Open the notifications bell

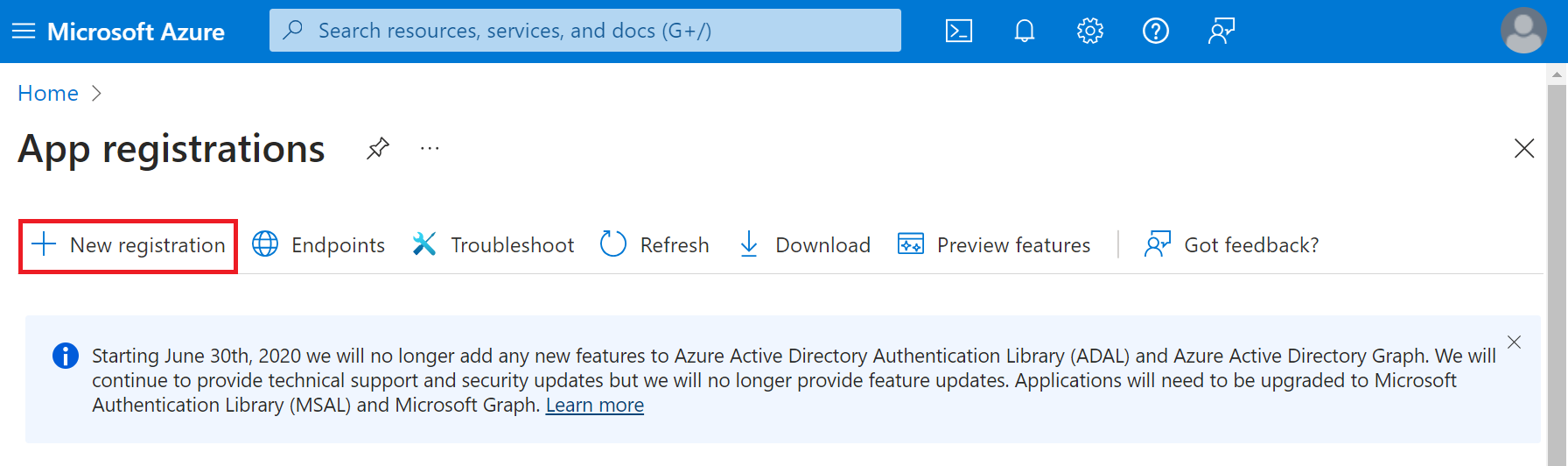coord(1024,32)
